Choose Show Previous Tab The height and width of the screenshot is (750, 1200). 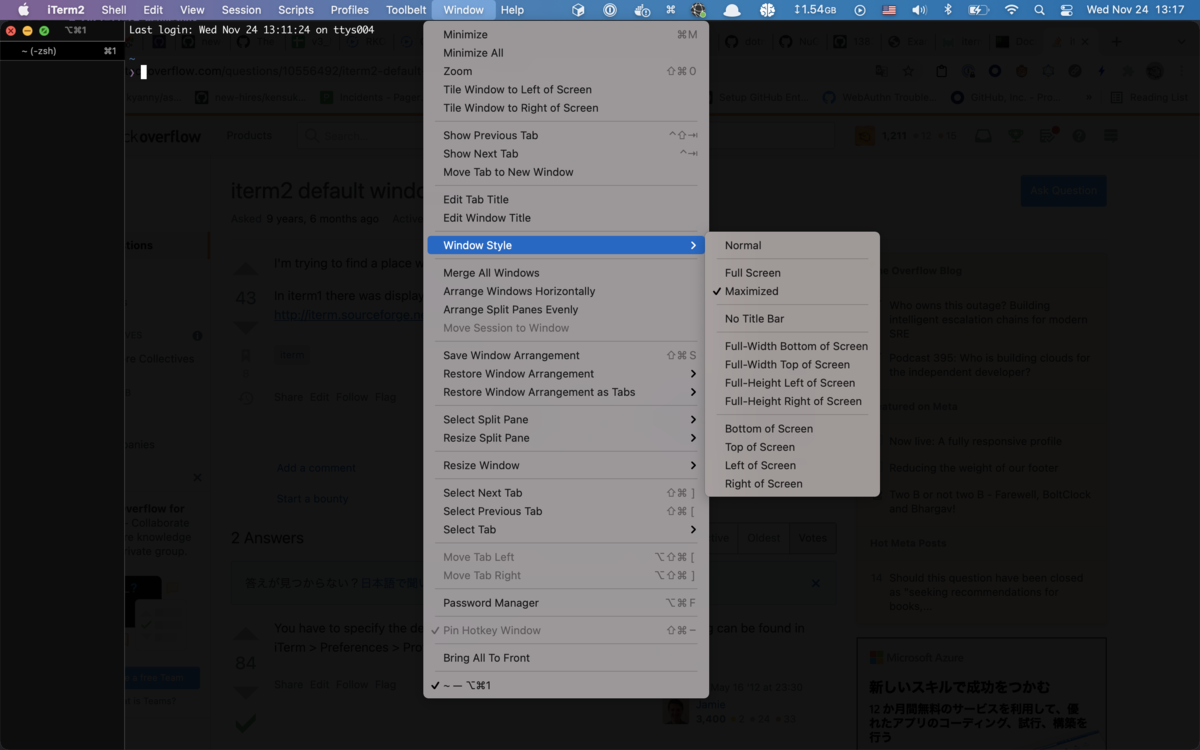[x=566, y=135]
